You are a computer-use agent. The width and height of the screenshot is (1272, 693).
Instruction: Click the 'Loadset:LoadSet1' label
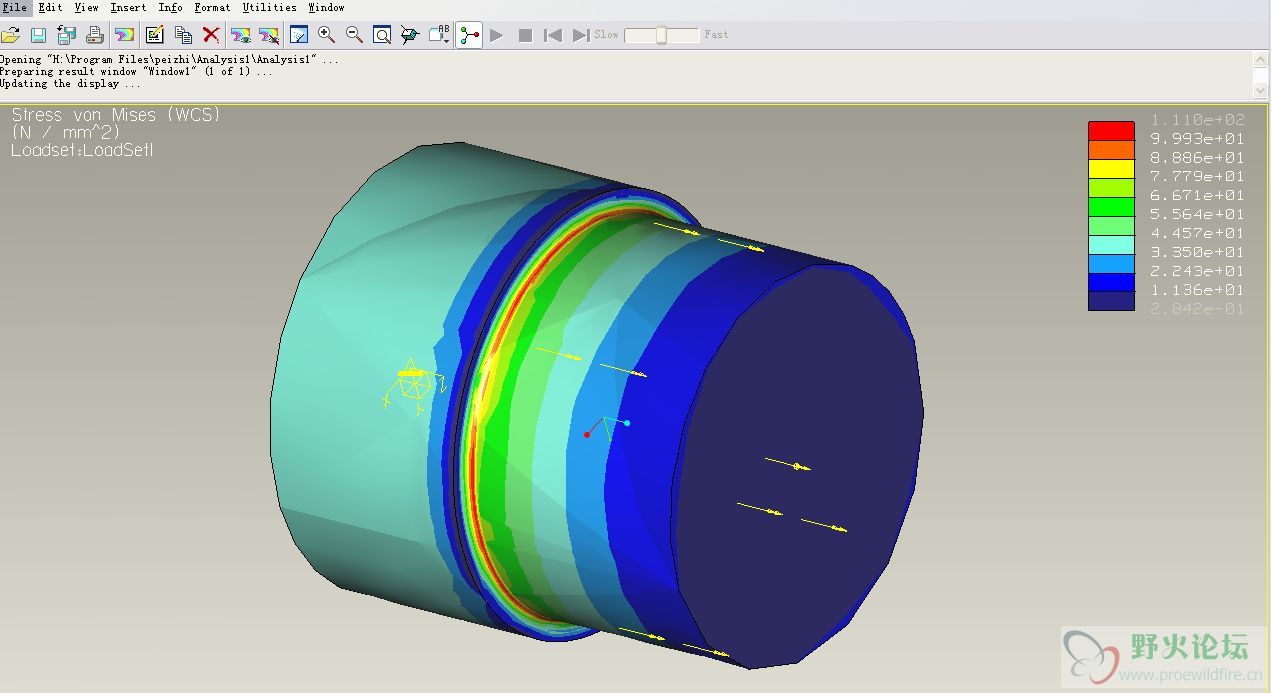tap(82, 151)
